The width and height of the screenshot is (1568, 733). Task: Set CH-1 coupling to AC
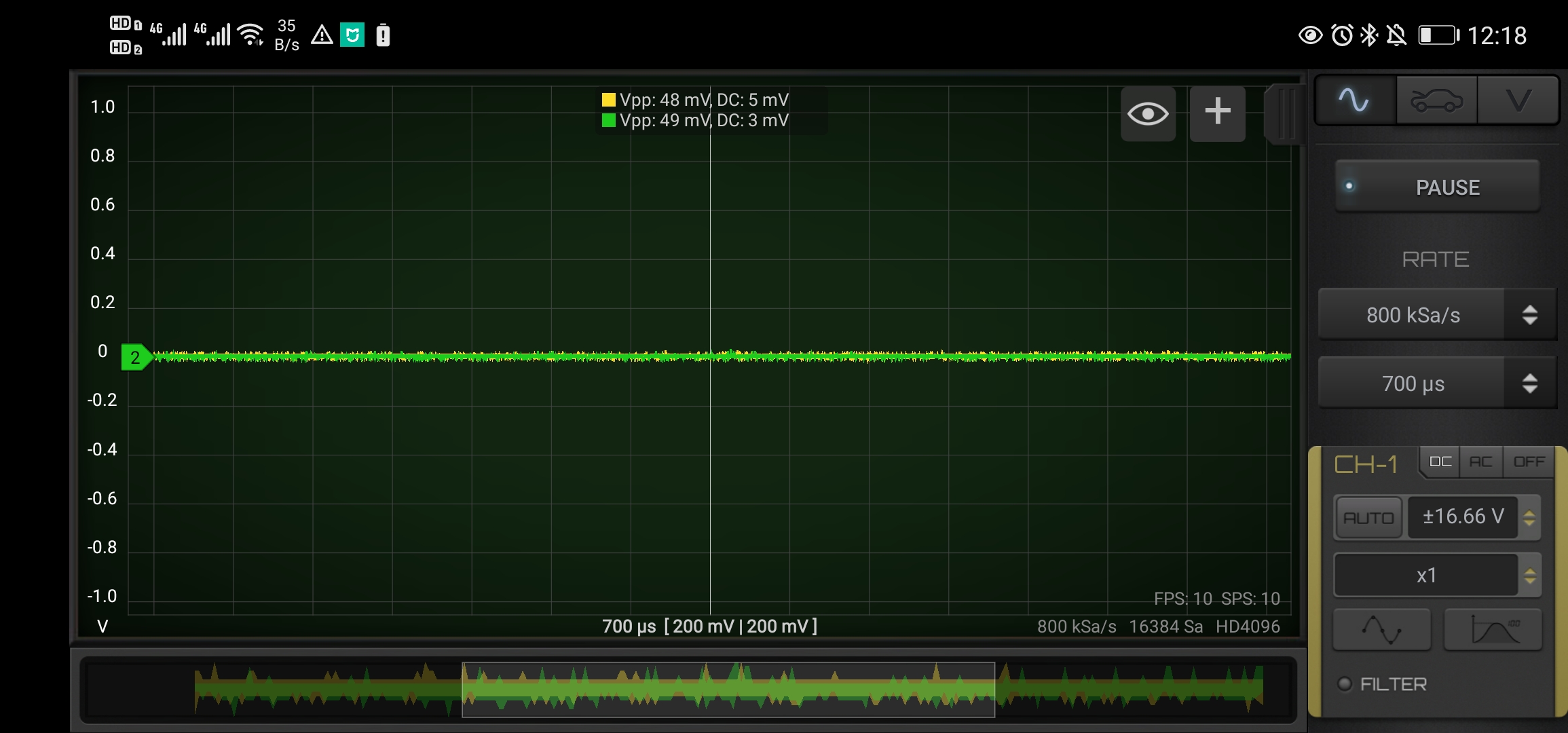[1480, 462]
